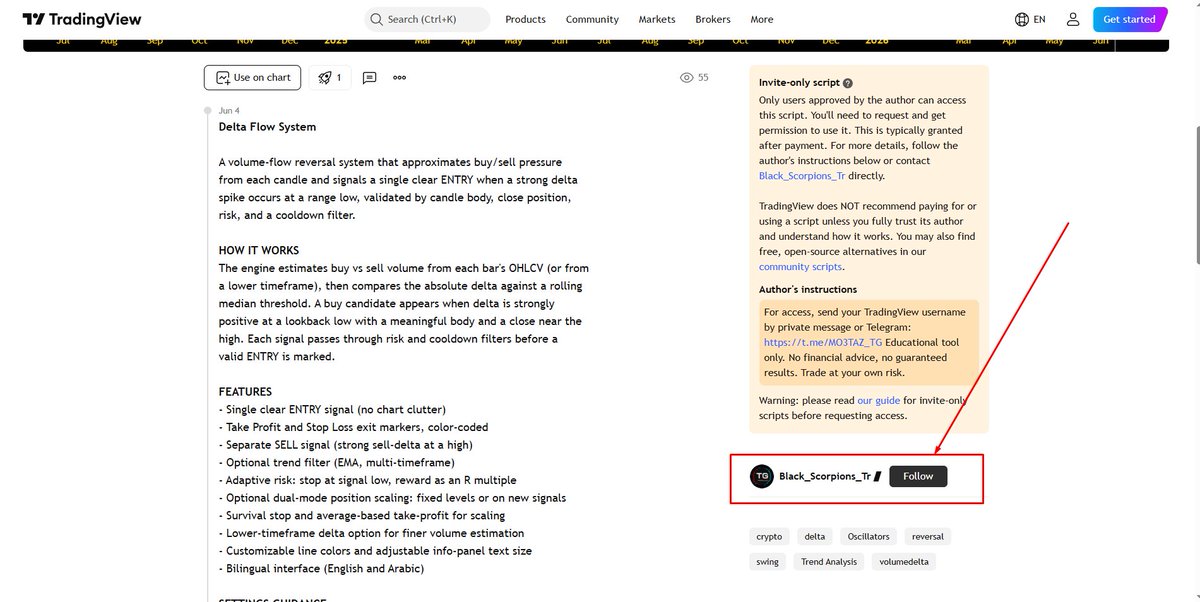Click the views eye icon
Screen dimensions: 1200x602
tap(687, 77)
